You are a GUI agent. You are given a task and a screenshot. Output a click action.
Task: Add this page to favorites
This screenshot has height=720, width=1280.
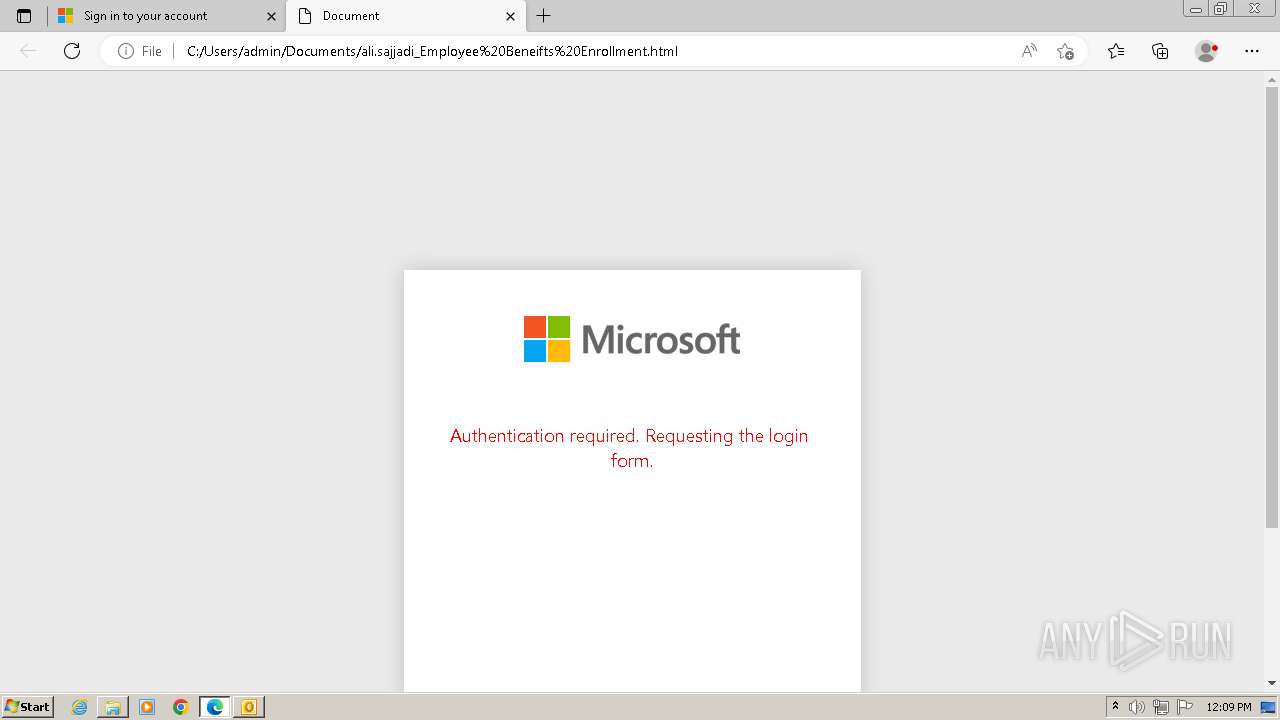[x=1065, y=51]
